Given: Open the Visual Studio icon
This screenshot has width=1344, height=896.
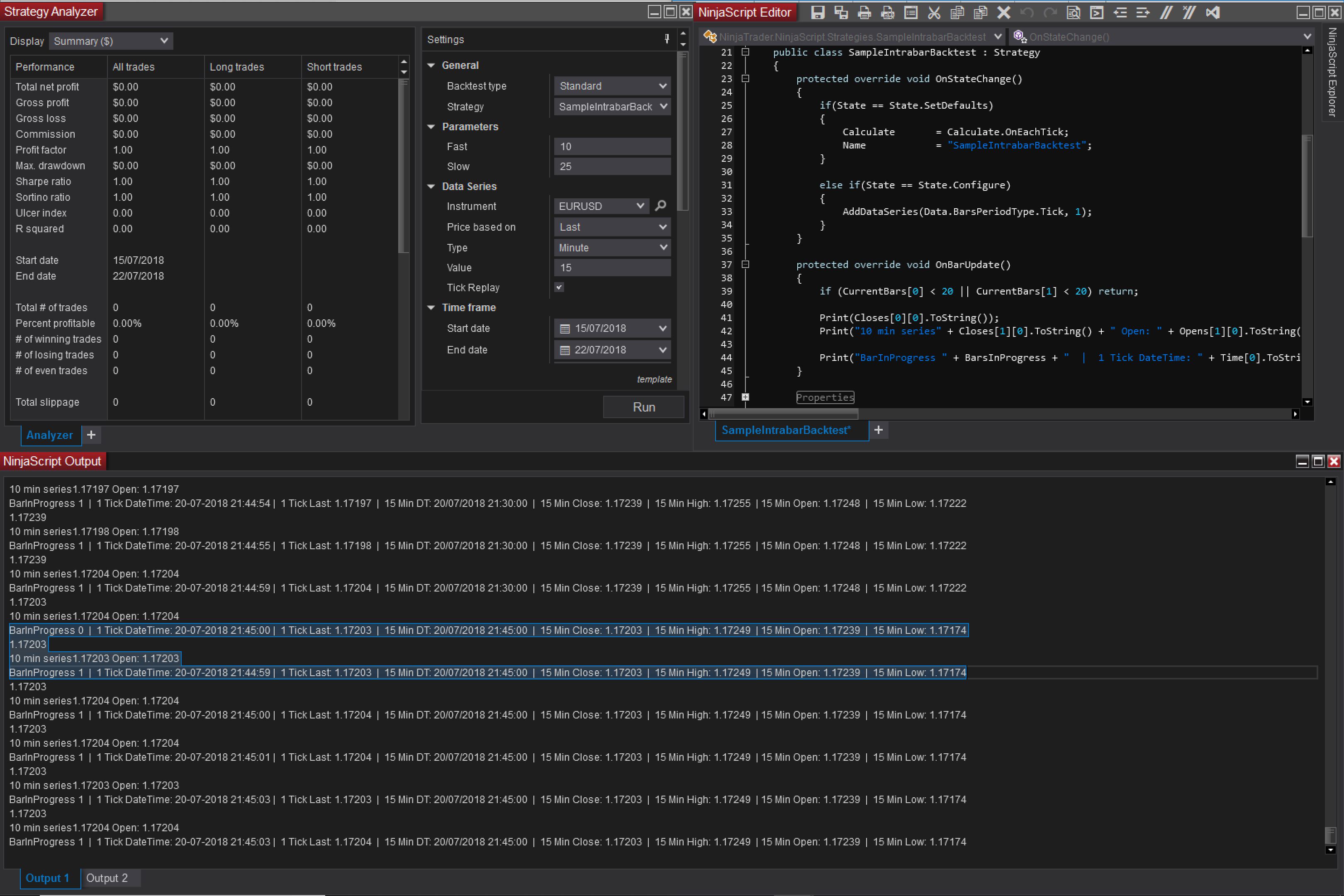Looking at the screenshot, I should (x=1213, y=12).
